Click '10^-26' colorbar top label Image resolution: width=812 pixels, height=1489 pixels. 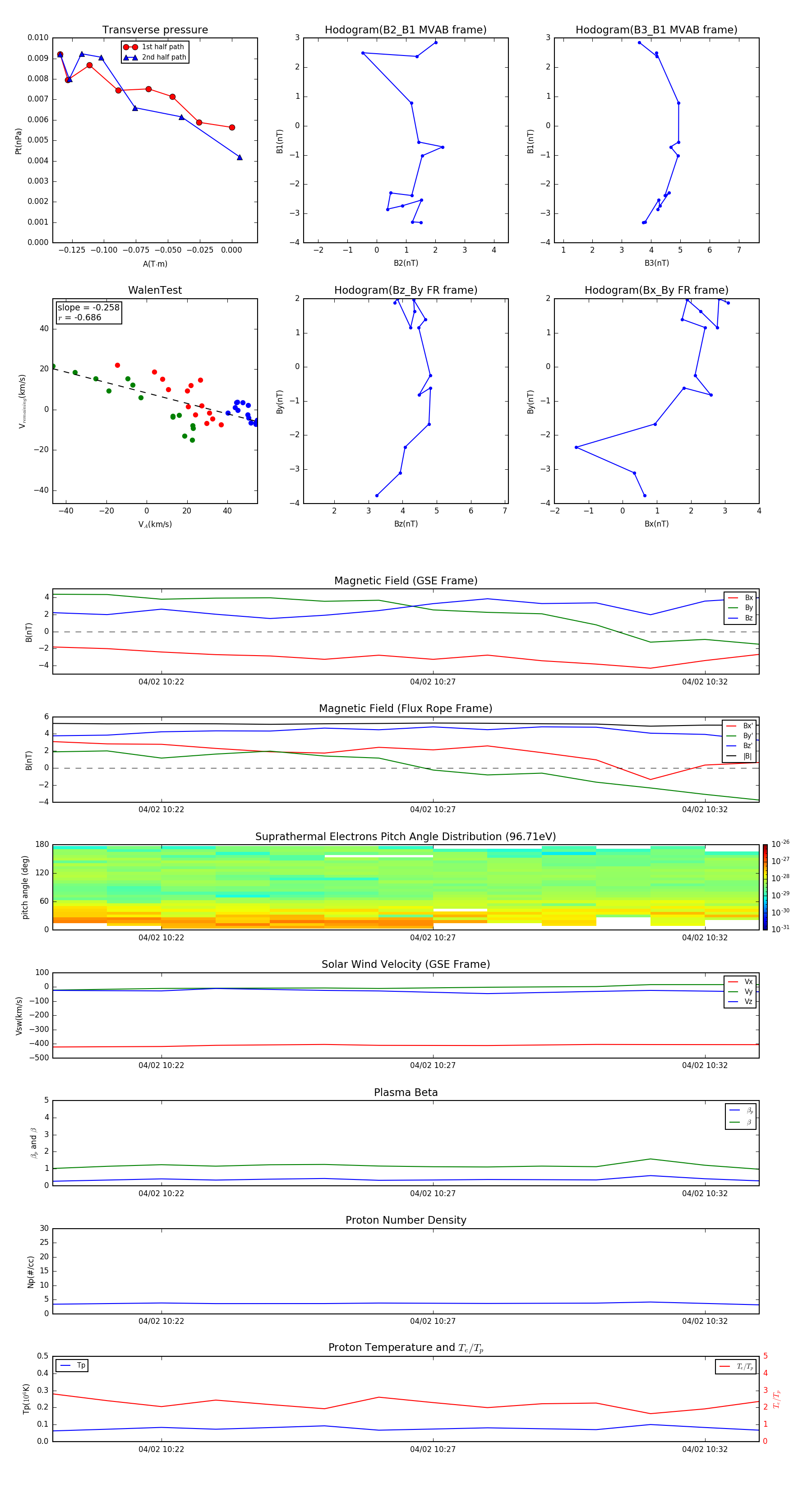[x=780, y=844]
